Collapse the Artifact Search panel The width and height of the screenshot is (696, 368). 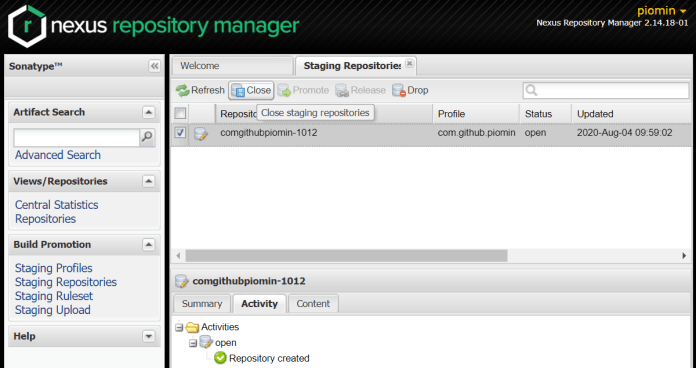pos(149,112)
